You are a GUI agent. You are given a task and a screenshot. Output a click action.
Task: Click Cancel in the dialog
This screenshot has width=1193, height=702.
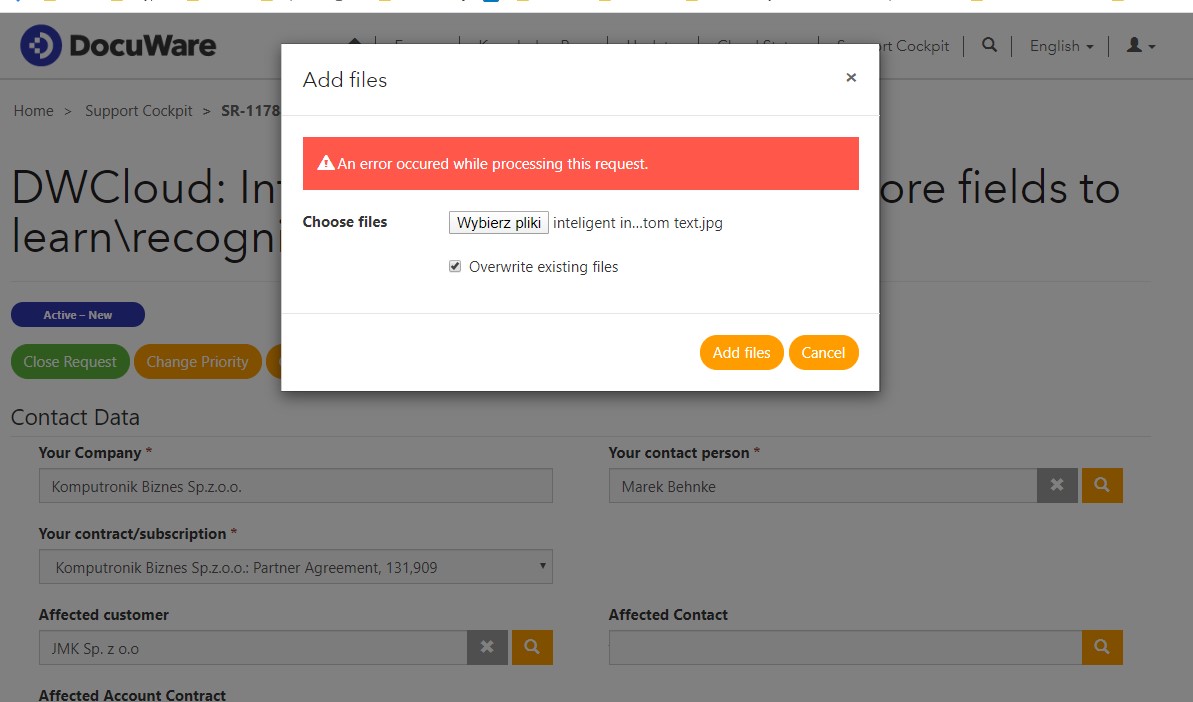(823, 352)
